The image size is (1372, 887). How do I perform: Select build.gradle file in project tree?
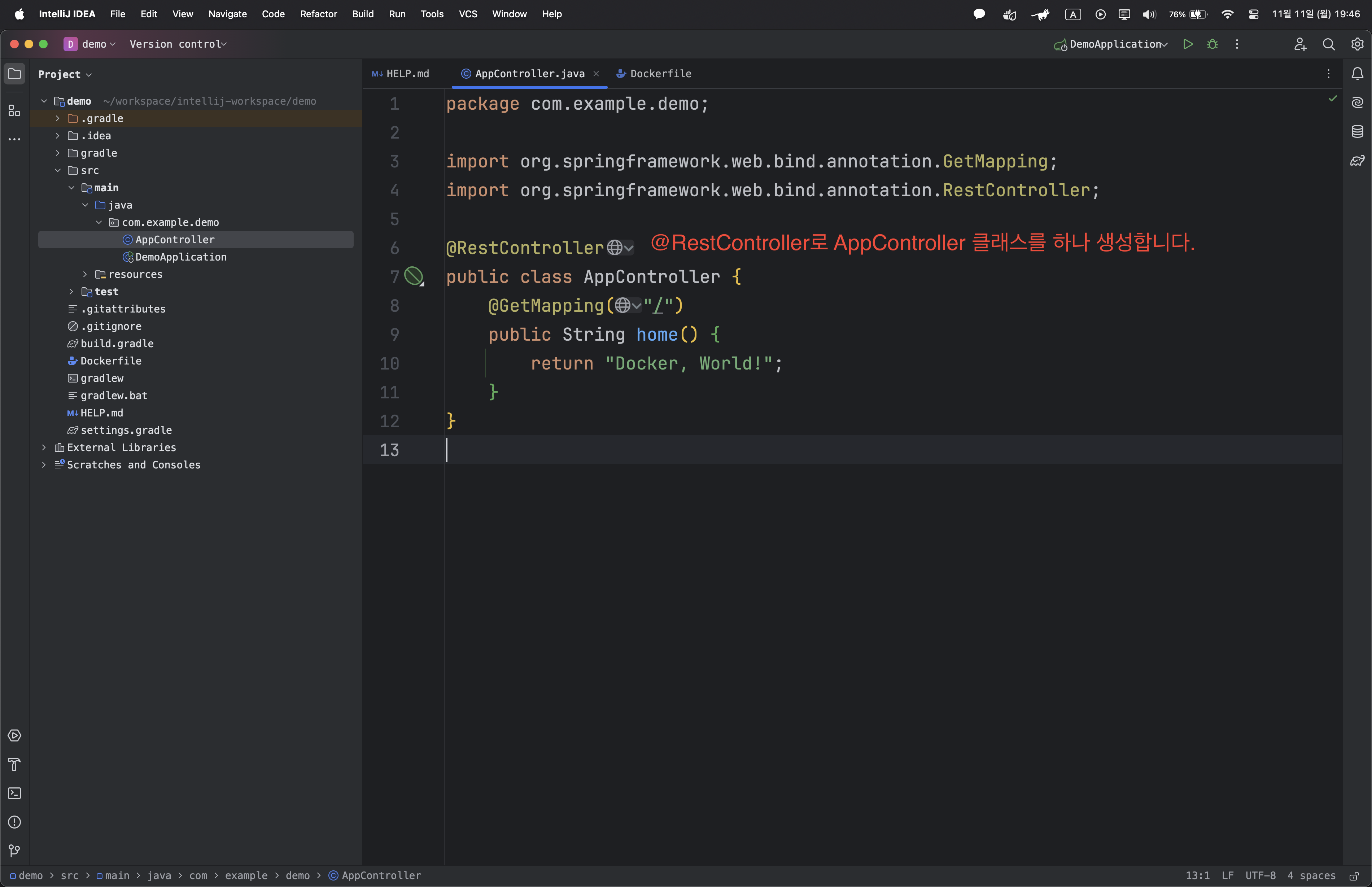point(117,344)
